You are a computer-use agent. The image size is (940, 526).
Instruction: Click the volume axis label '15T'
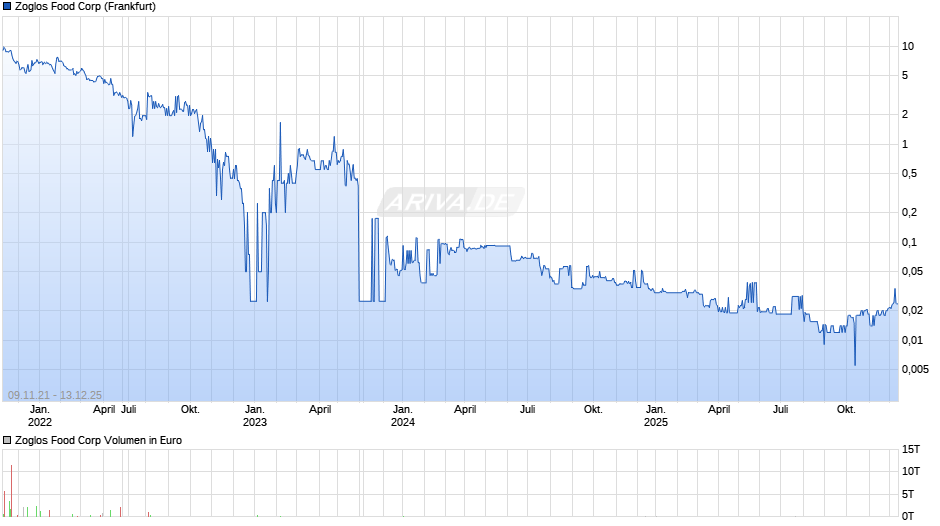911,449
